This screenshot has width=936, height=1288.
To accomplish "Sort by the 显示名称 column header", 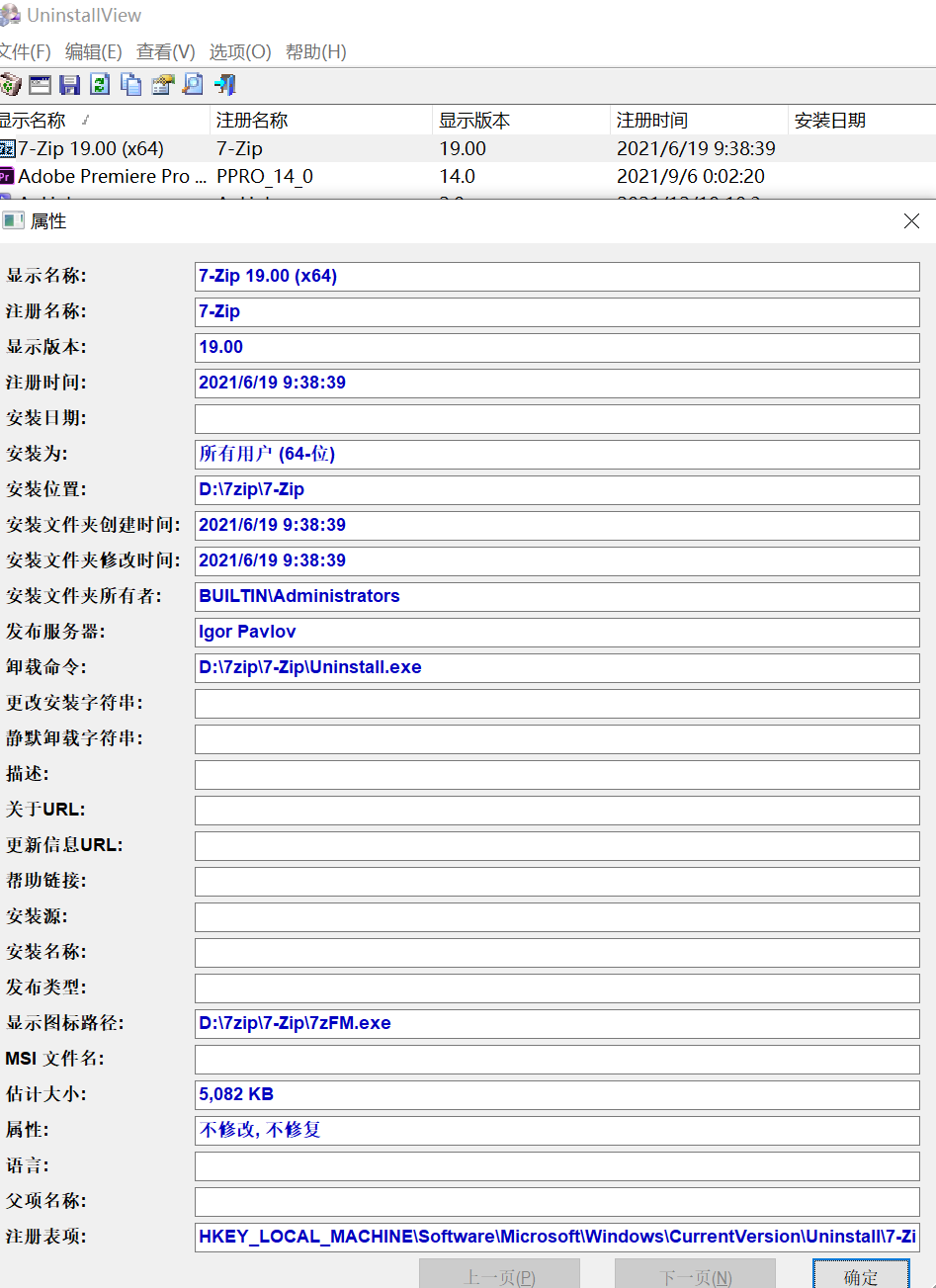I will [104, 120].
